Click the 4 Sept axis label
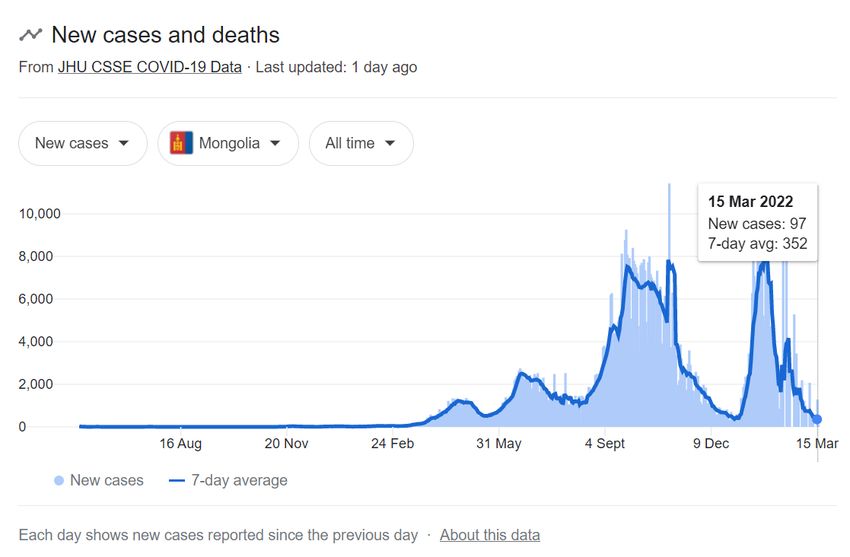This screenshot has height=557, width=850. (604, 443)
